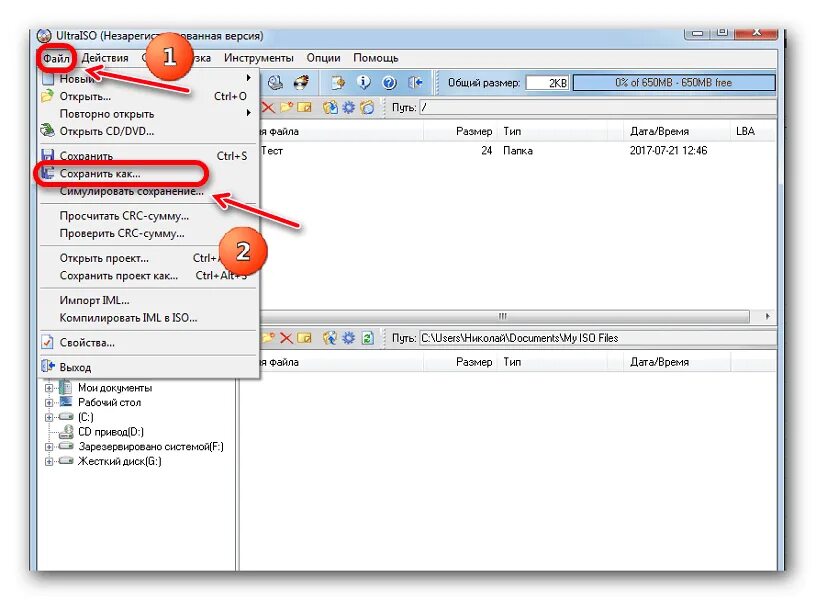Click the 2017-07-21 12:46 date cell

click(x=668, y=150)
